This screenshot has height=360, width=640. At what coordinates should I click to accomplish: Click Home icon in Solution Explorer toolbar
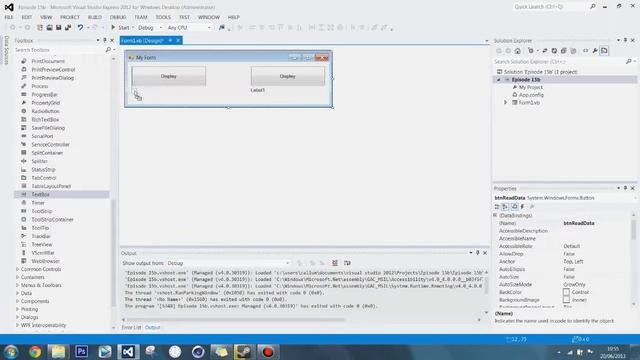(518, 51)
